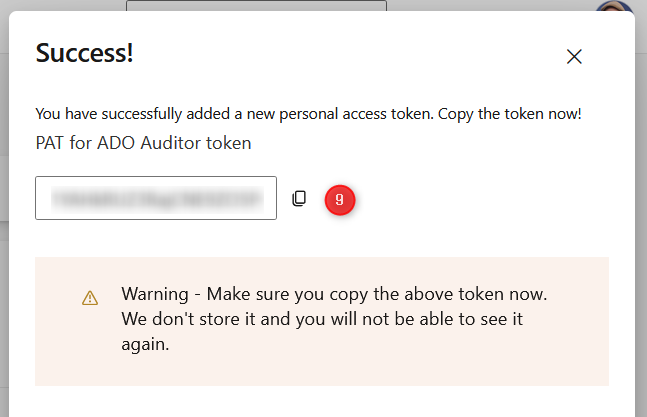
Task: Click the word "Warning" in the banner
Action: click(x=155, y=295)
